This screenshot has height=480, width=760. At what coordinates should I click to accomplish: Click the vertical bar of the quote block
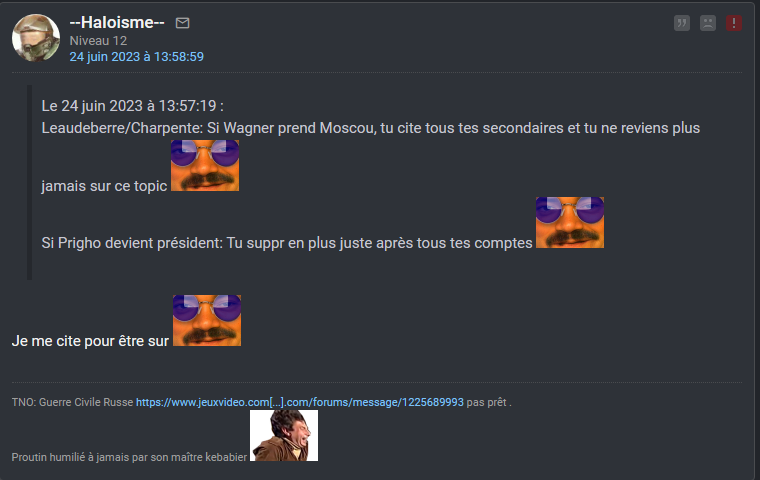(30, 182)
